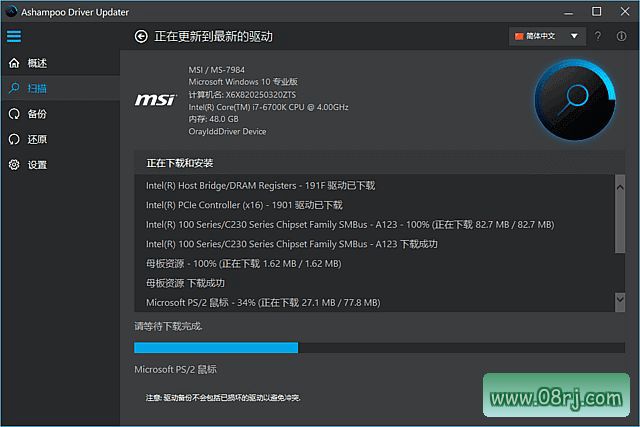Click the gear icon beside 设置

click(14, 165)
